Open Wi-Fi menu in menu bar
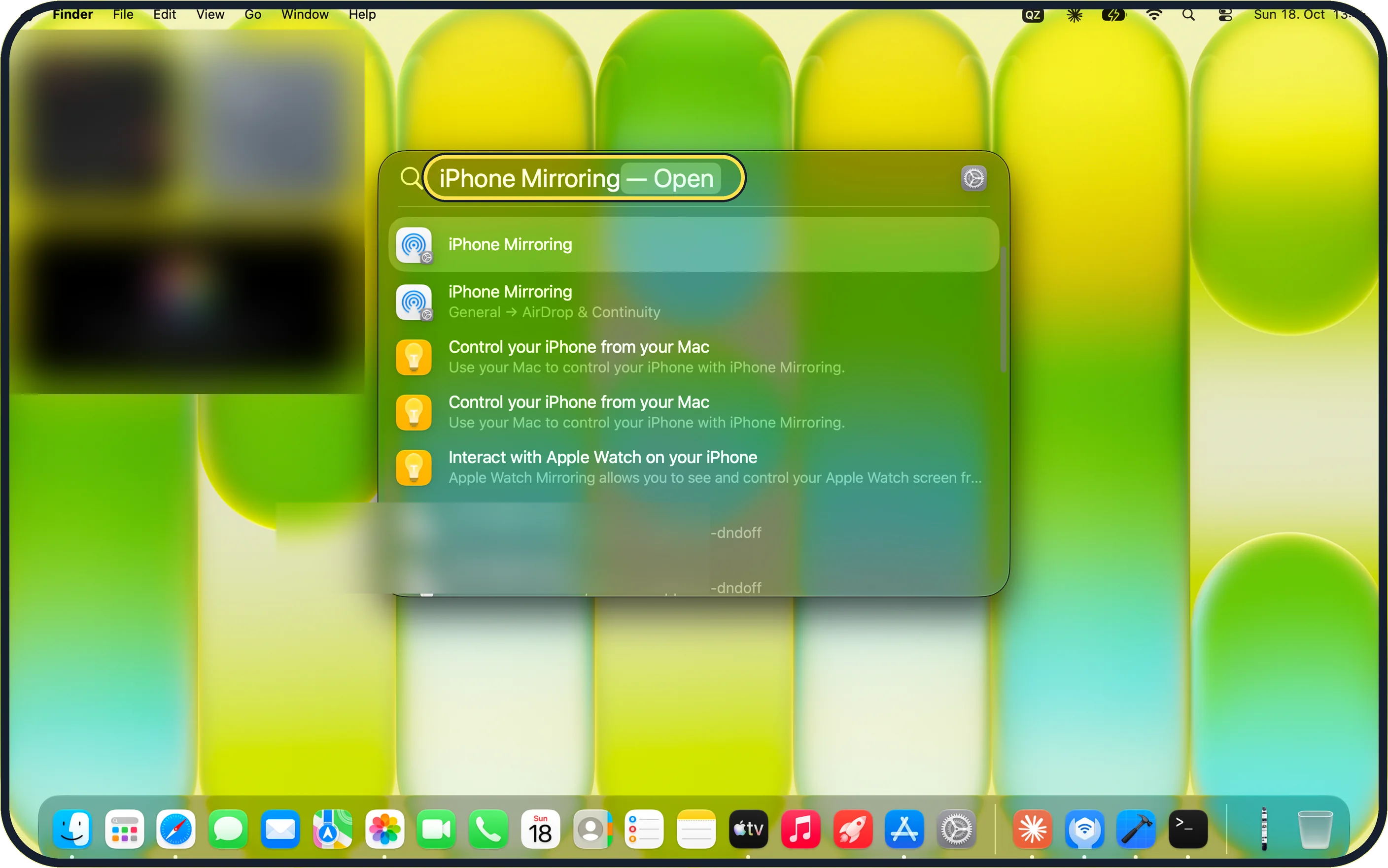The image size is (1388, 868). 1154,15
